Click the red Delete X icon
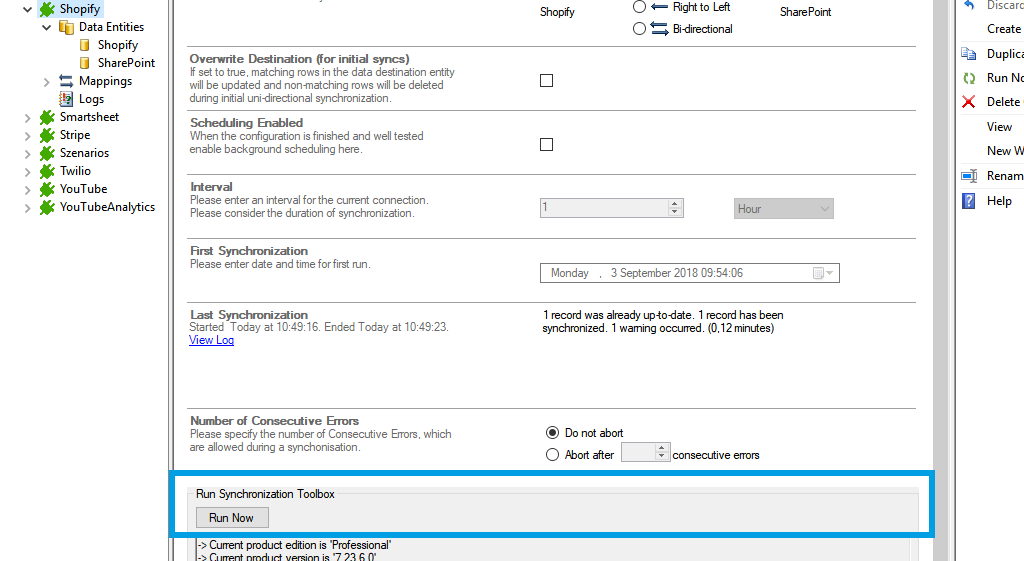This screenshot has height=561, width=1024. 968,102
